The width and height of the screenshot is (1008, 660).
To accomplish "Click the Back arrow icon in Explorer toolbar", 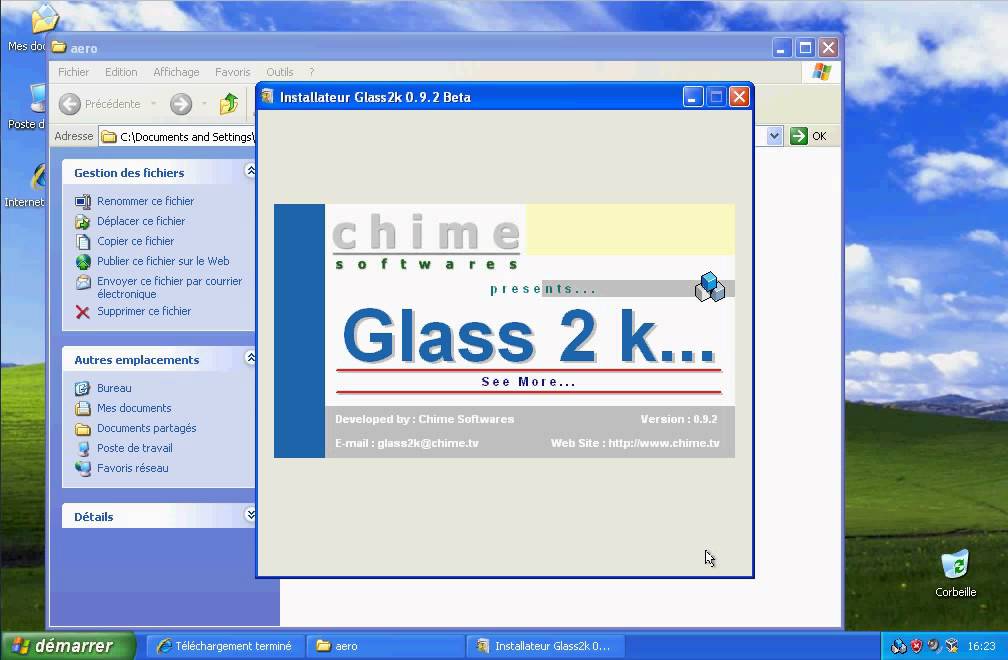I will click(70, 104).
